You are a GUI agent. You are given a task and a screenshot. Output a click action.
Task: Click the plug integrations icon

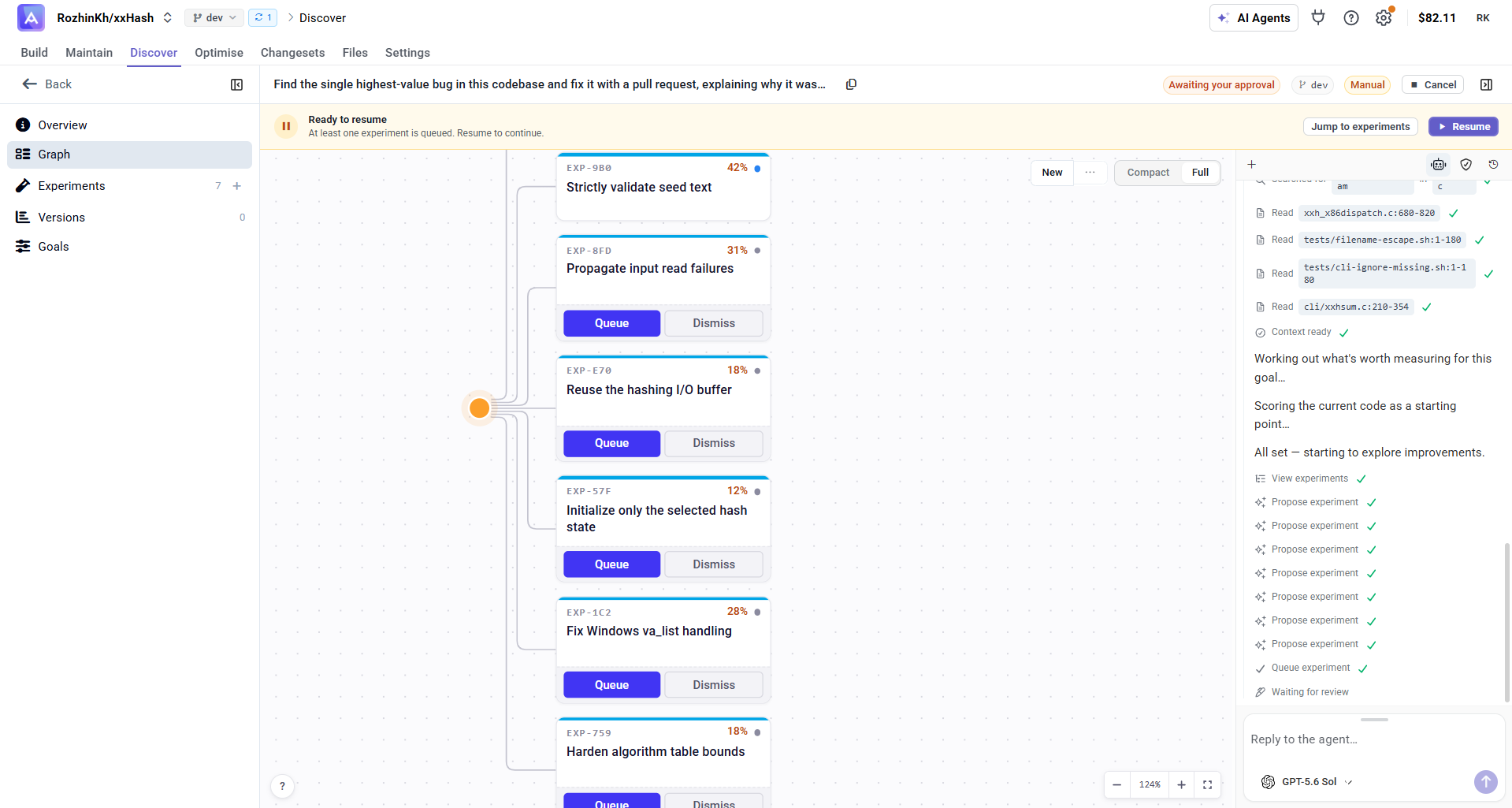pos(1318,17)
